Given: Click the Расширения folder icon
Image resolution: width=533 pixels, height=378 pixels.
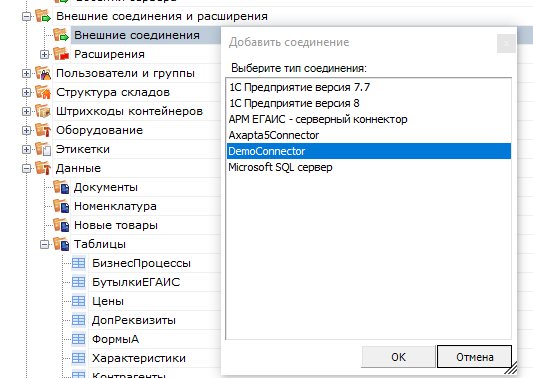Looking at the screenshot, I should click(61, 54).
